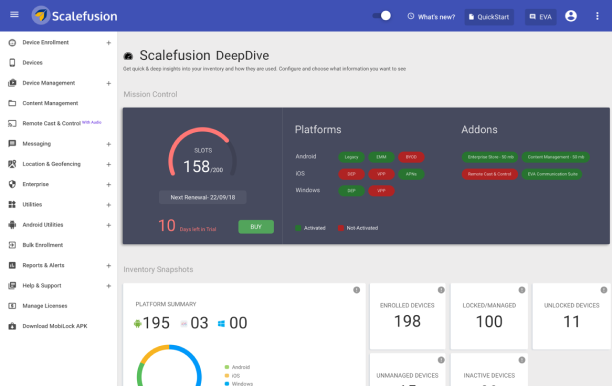Expand the Location & Geofencing section
The width and height of the screenshot is (612, 386).
point(109,164)
